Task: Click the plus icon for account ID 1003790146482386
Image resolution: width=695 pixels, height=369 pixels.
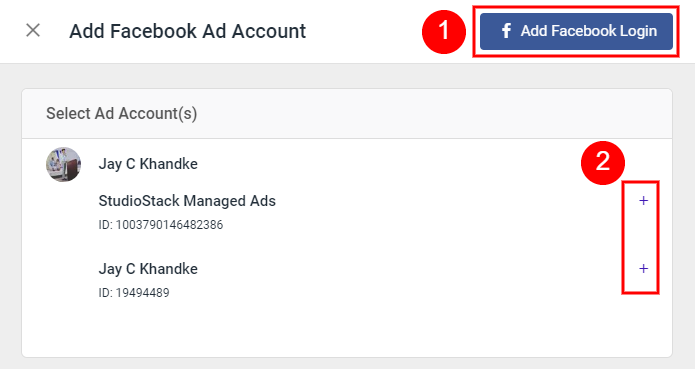Action: [643, 201]
